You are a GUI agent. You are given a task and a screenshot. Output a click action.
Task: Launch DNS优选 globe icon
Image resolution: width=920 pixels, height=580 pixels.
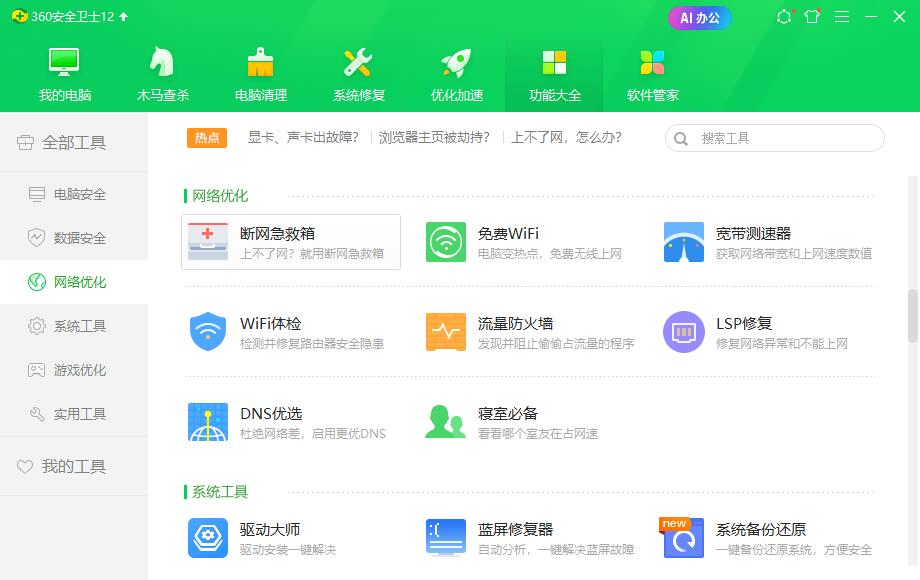(208, 422)
